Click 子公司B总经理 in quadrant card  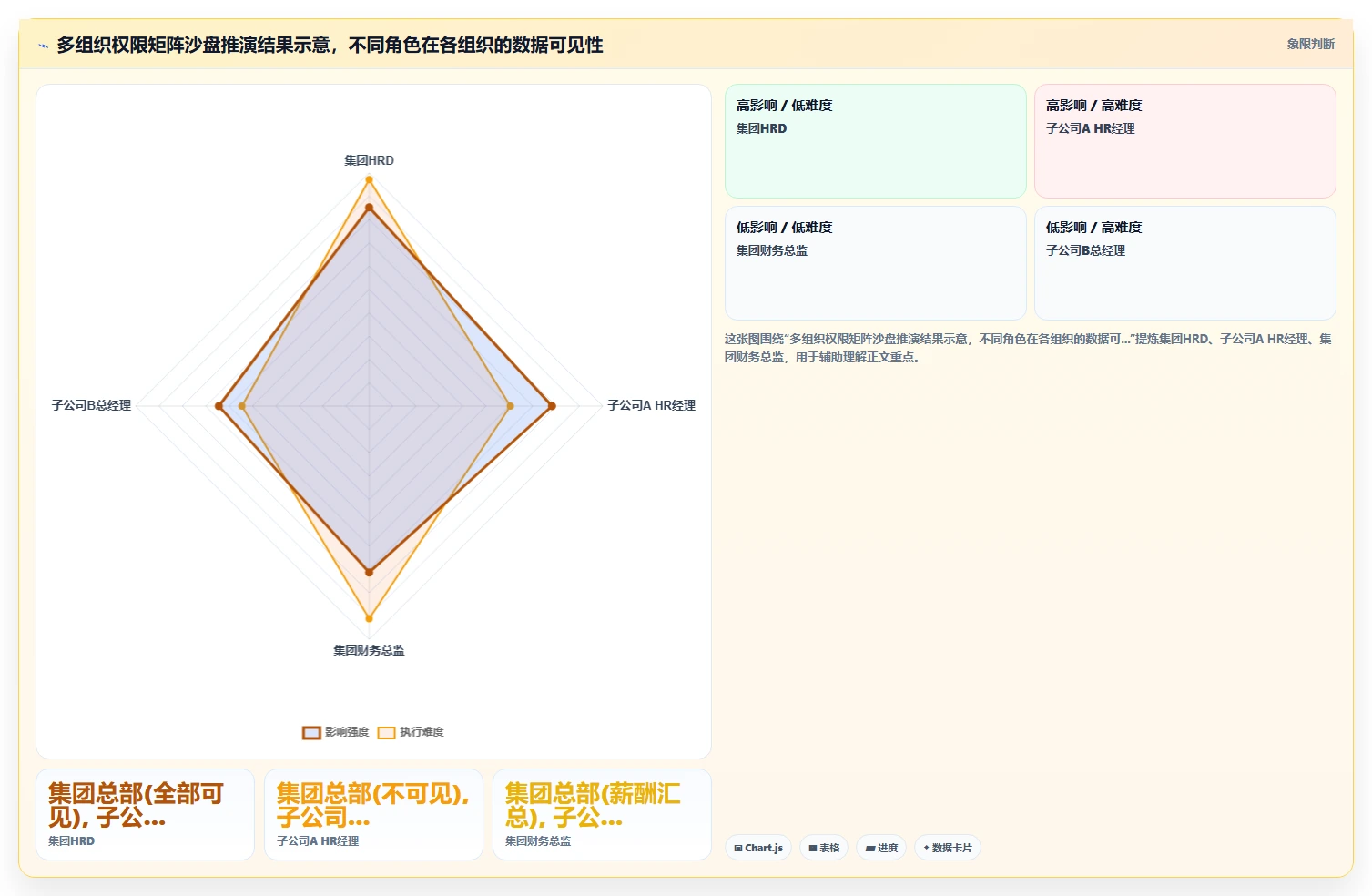(1085, 250)
